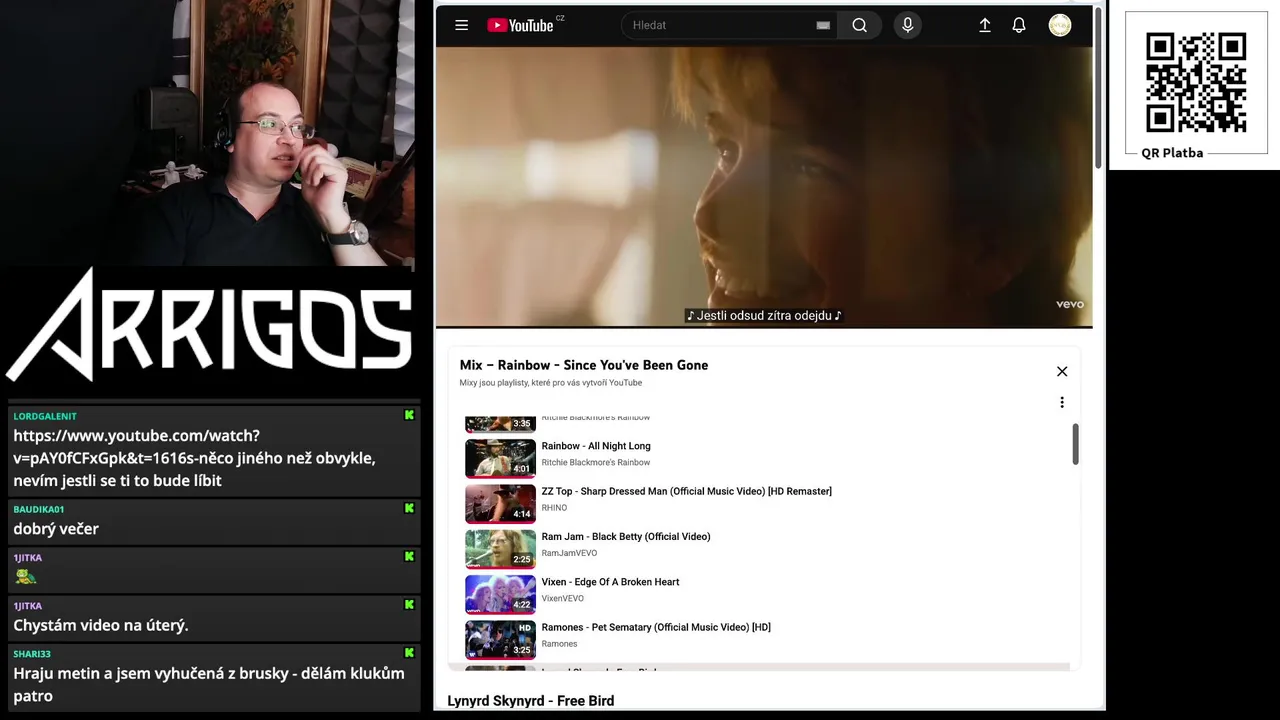Click green badge icon next to SHARI33

[409, 653]
